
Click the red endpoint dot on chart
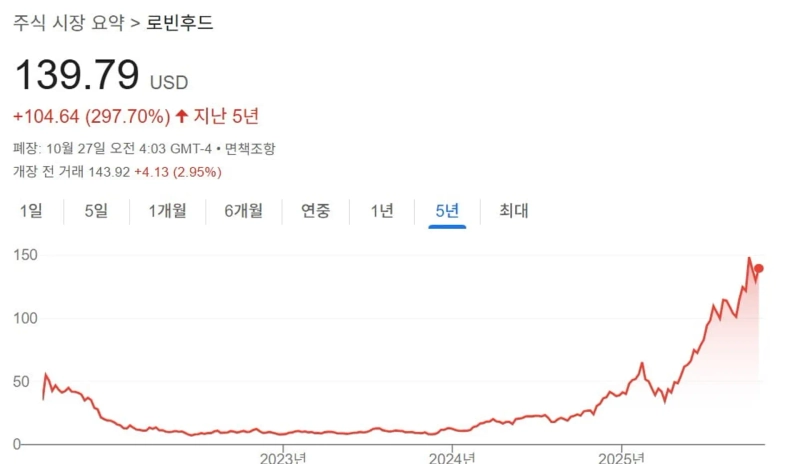[759, 268]
